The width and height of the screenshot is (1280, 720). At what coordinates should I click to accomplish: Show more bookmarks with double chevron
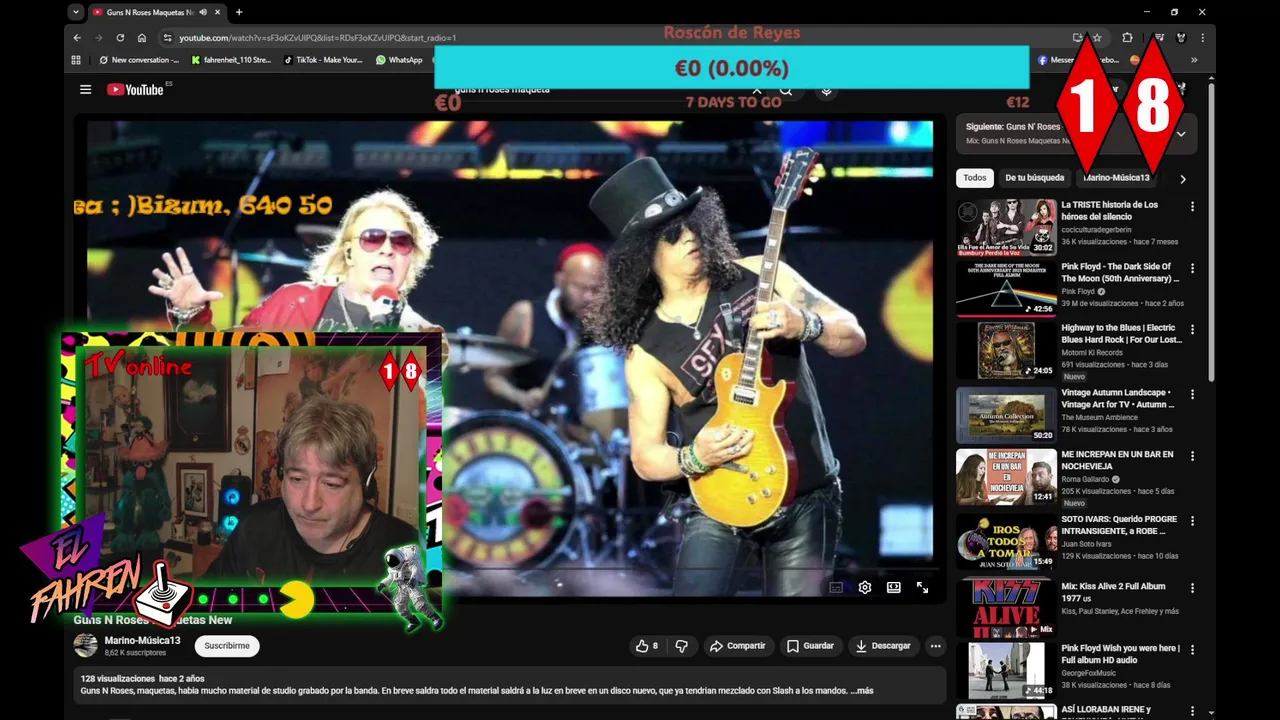click(x=1194, y=60)
